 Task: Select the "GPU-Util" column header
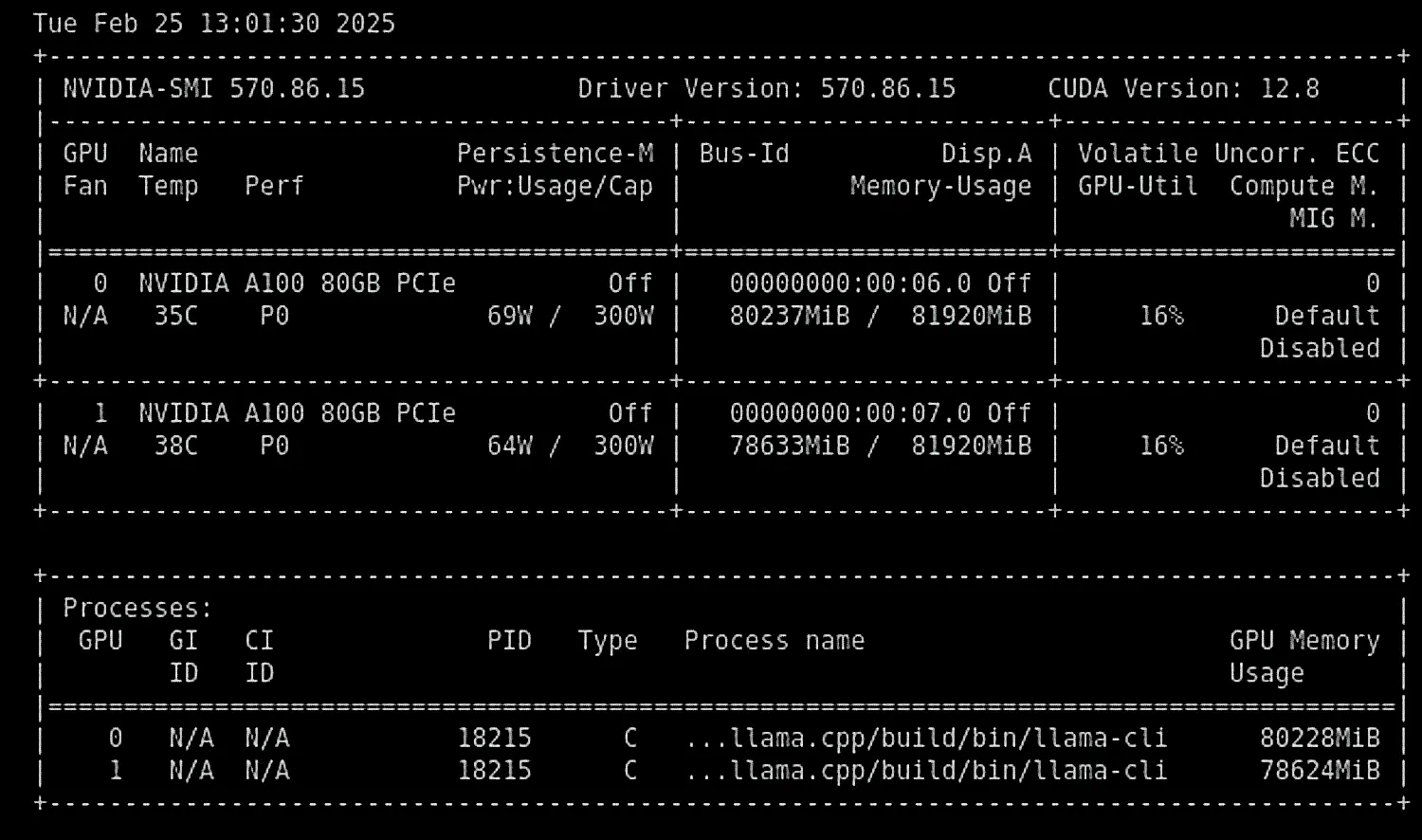point(1138,186)
